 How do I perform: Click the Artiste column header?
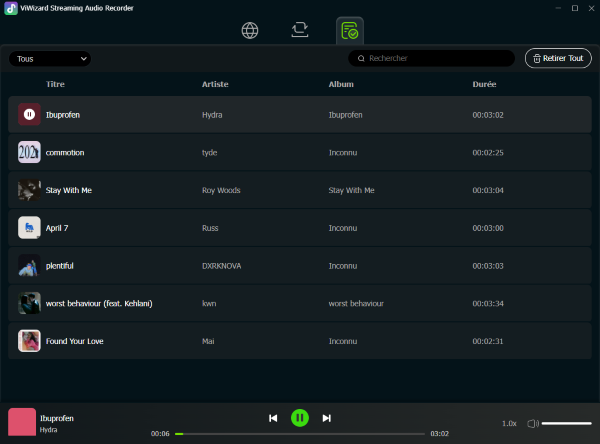coord(215,84)
